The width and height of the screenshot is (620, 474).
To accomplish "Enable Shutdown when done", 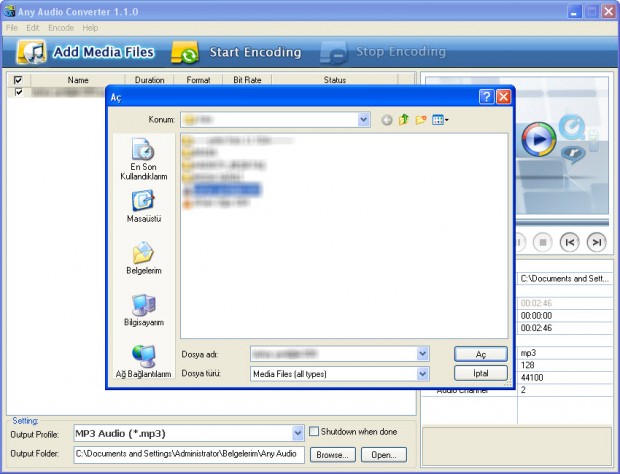I will (314, 431).
